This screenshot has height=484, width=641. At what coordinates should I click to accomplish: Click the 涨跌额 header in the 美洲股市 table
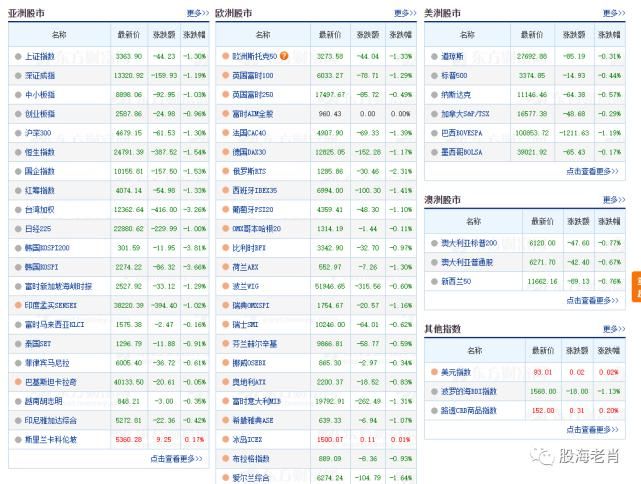574,35
